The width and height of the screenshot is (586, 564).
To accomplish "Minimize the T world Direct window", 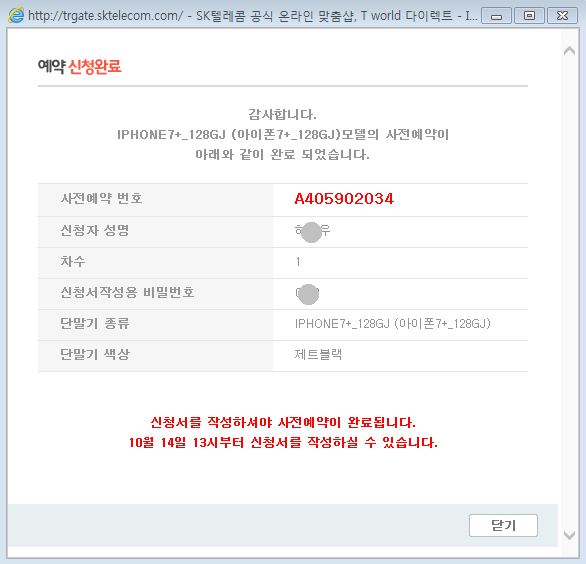I will pos(496,16).
